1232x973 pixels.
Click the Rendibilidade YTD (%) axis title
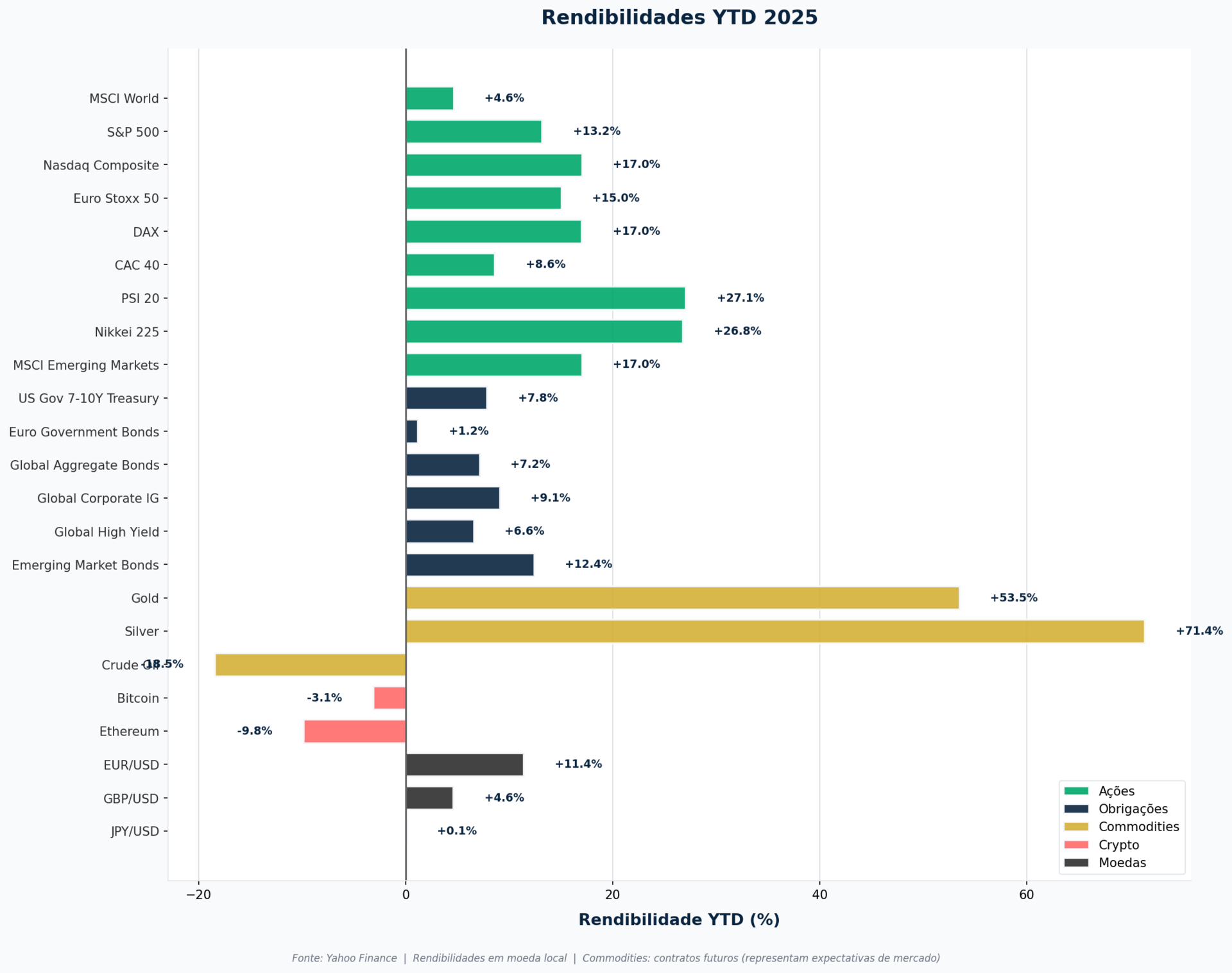click(x=679, y=920)
